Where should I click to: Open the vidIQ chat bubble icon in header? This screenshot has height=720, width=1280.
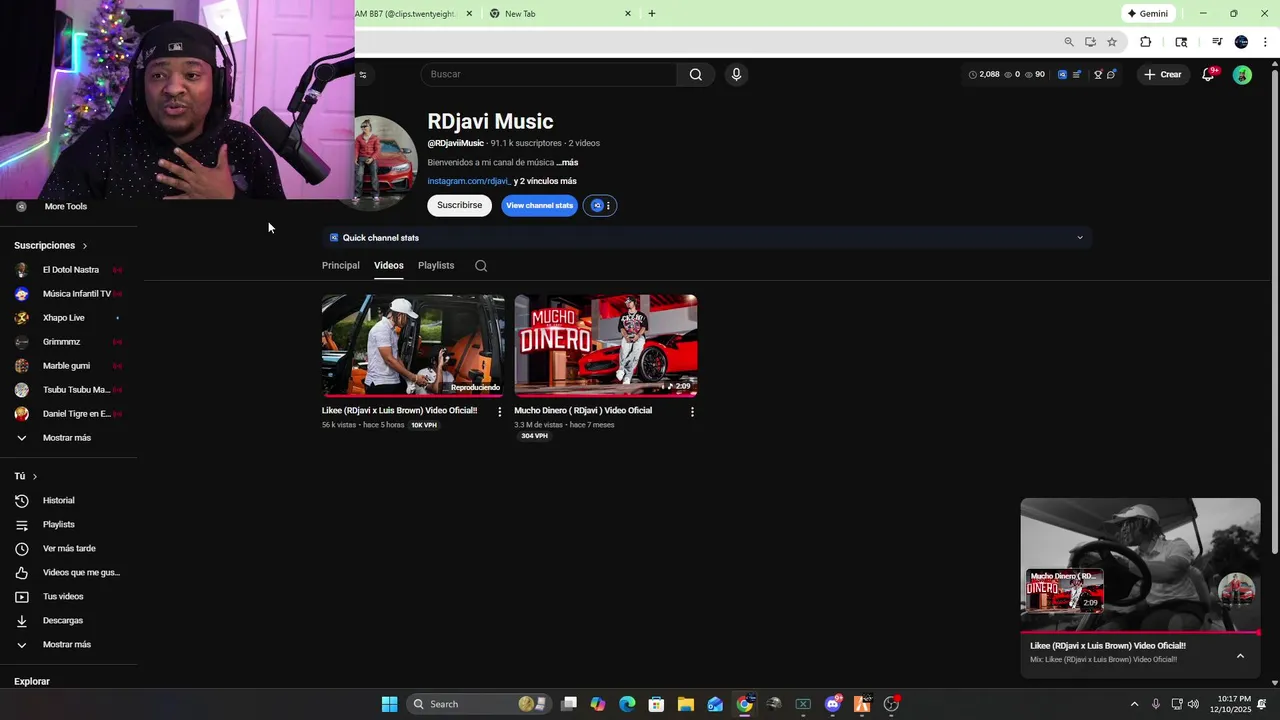pyautogui.click(x=1111, y=74)
